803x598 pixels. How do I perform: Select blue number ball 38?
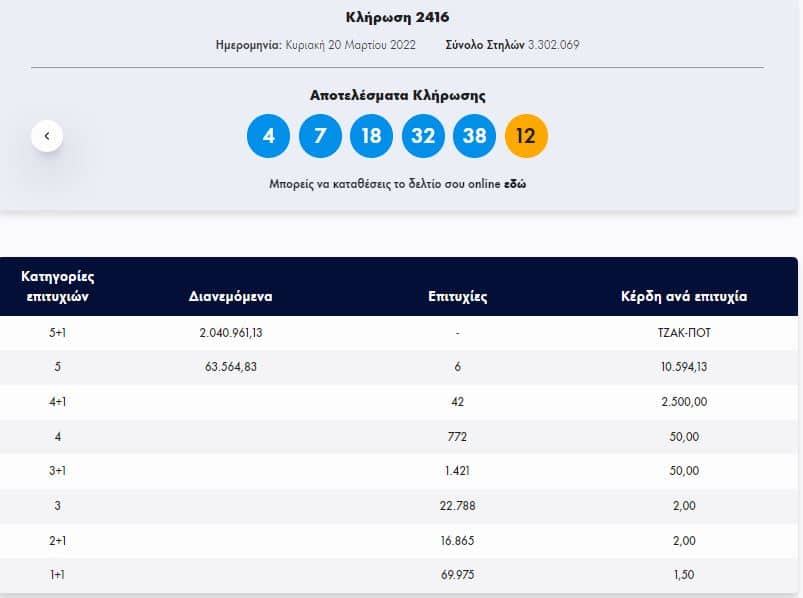(x=475, y=136)
